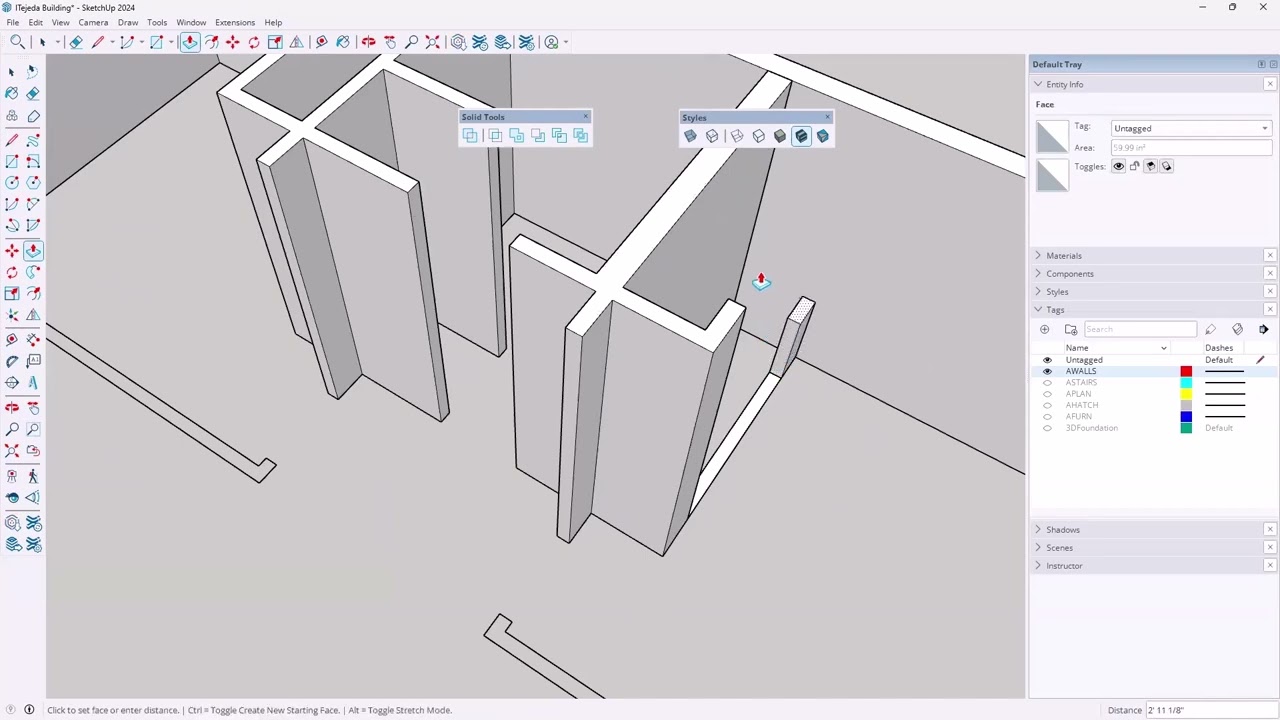Activate the Orbit tool in top toolbar
The width and height of the screenshot is (1280, 720).
click(x=368, y=42)
